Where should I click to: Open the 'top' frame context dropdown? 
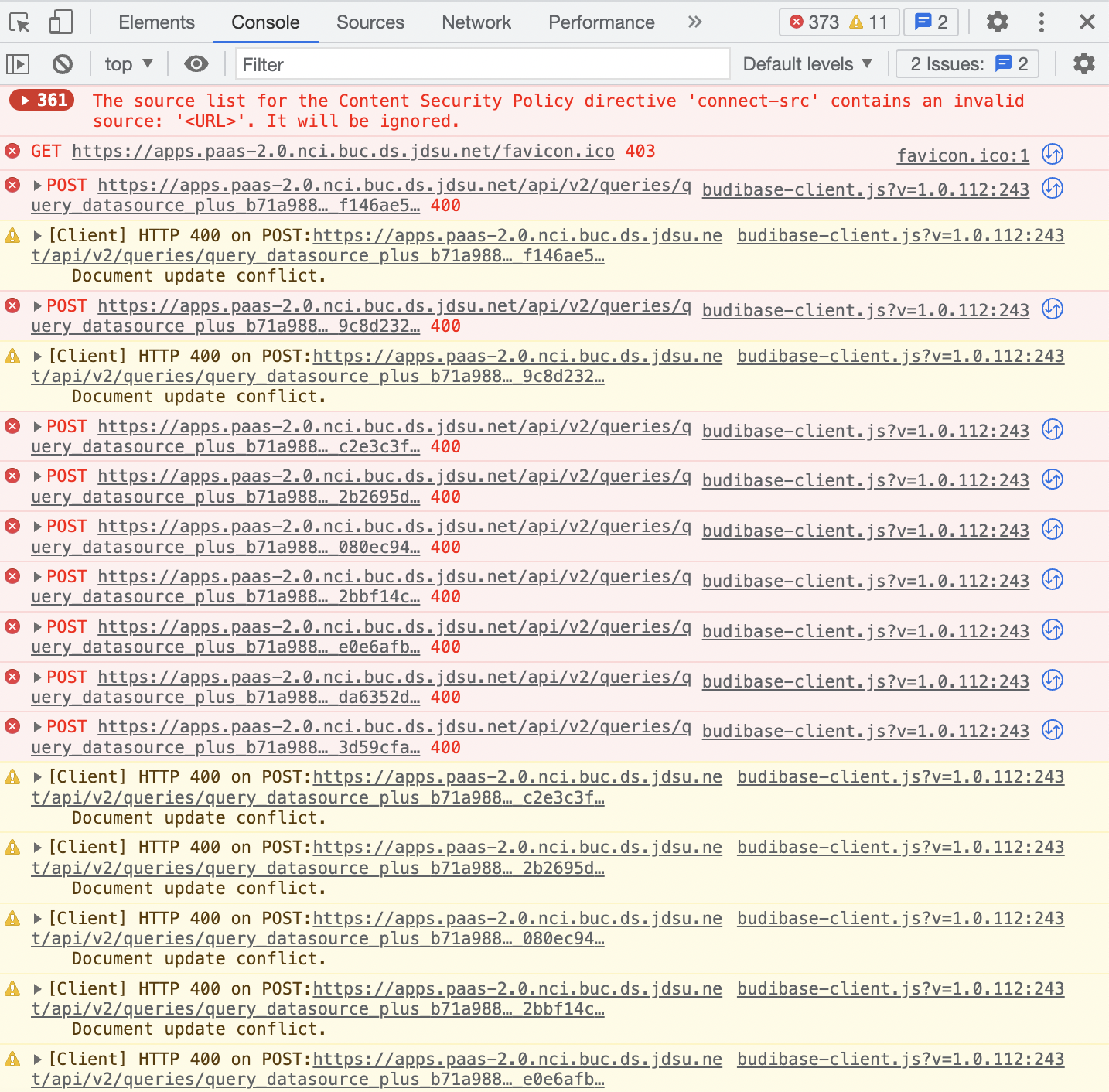click(x=128, y=63)
